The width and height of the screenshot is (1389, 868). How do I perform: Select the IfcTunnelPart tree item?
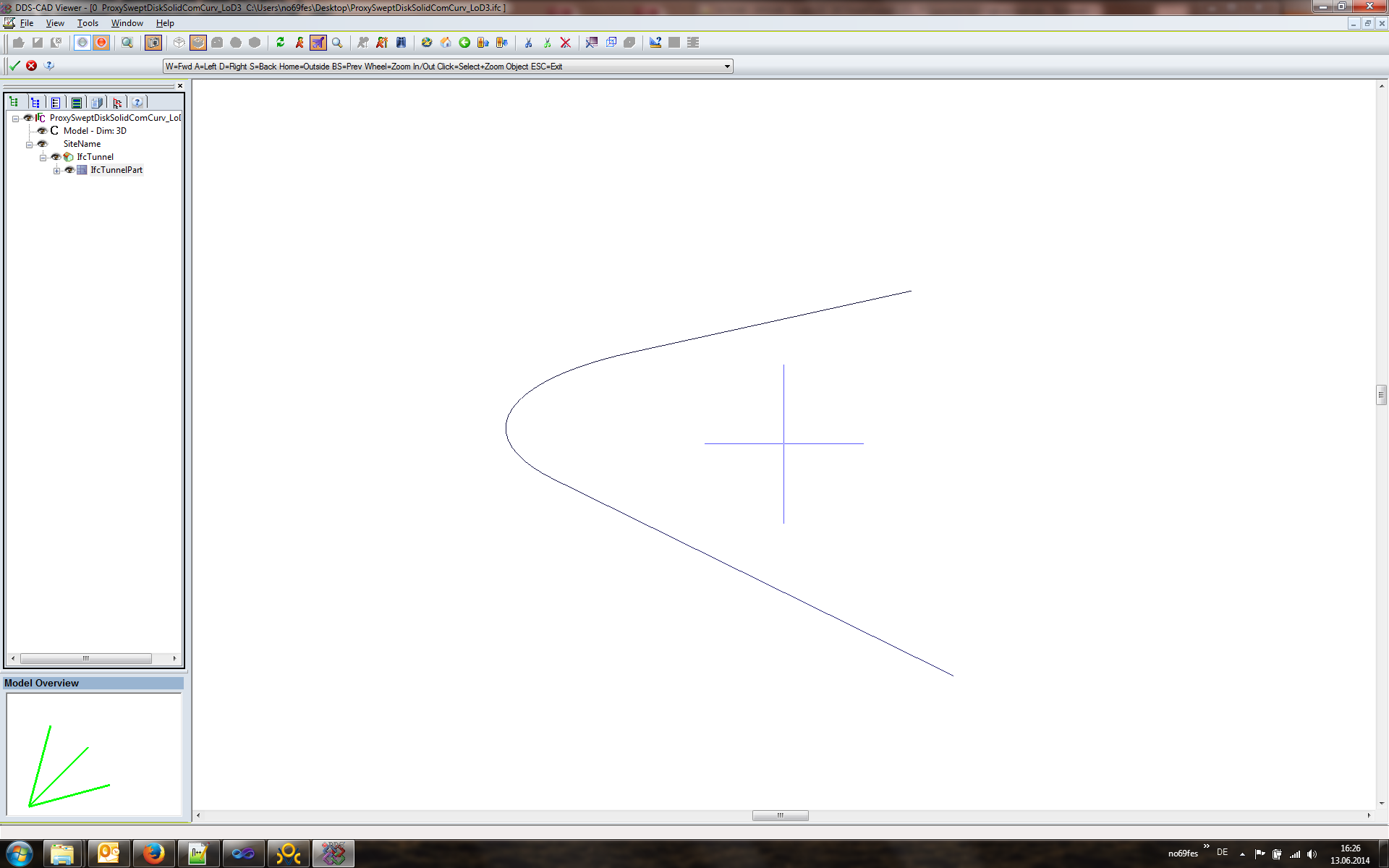coord(116,170)
